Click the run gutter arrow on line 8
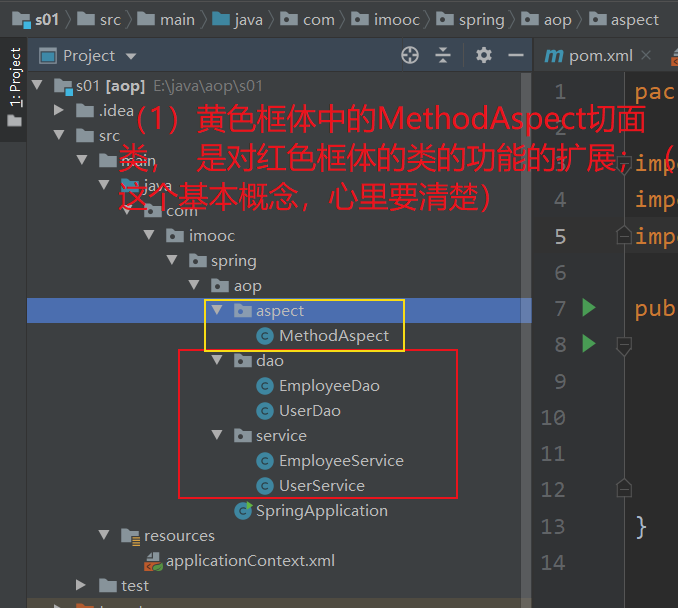 click(588, 344)
